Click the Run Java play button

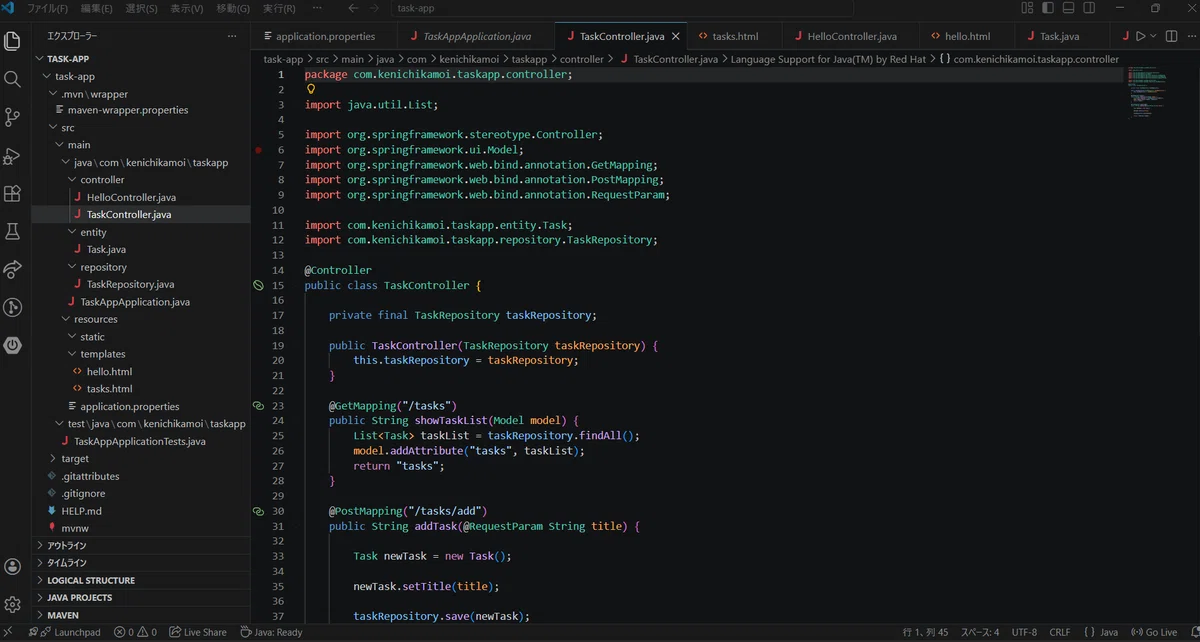tap(1139, 36)
